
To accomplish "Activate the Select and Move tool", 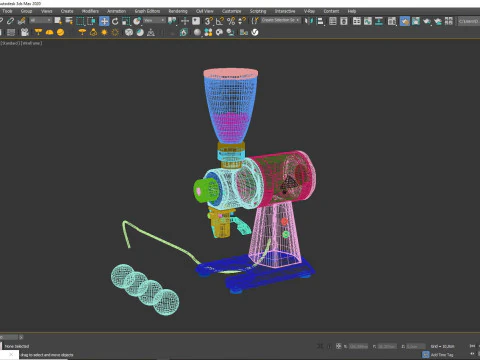I will (104, 21).
